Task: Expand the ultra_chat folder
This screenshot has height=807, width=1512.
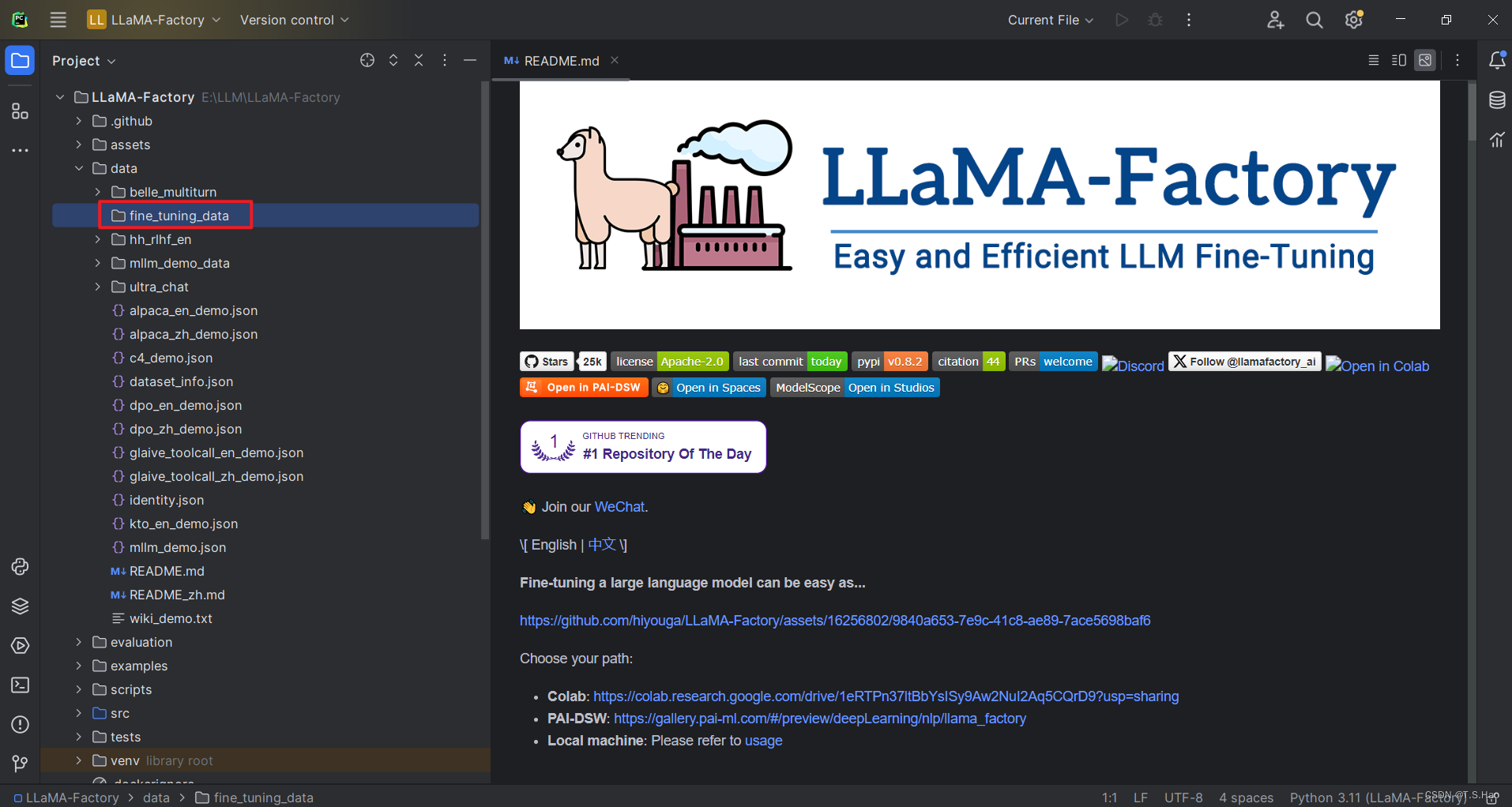Action: 98,287
